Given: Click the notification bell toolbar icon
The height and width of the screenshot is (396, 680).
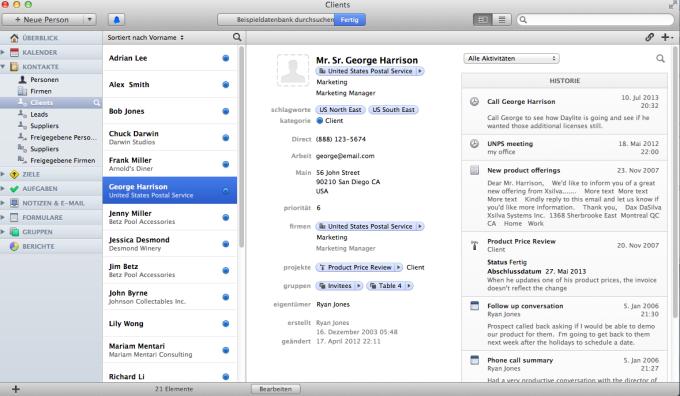Looking at the screenshot, I should tap(116, 20).
